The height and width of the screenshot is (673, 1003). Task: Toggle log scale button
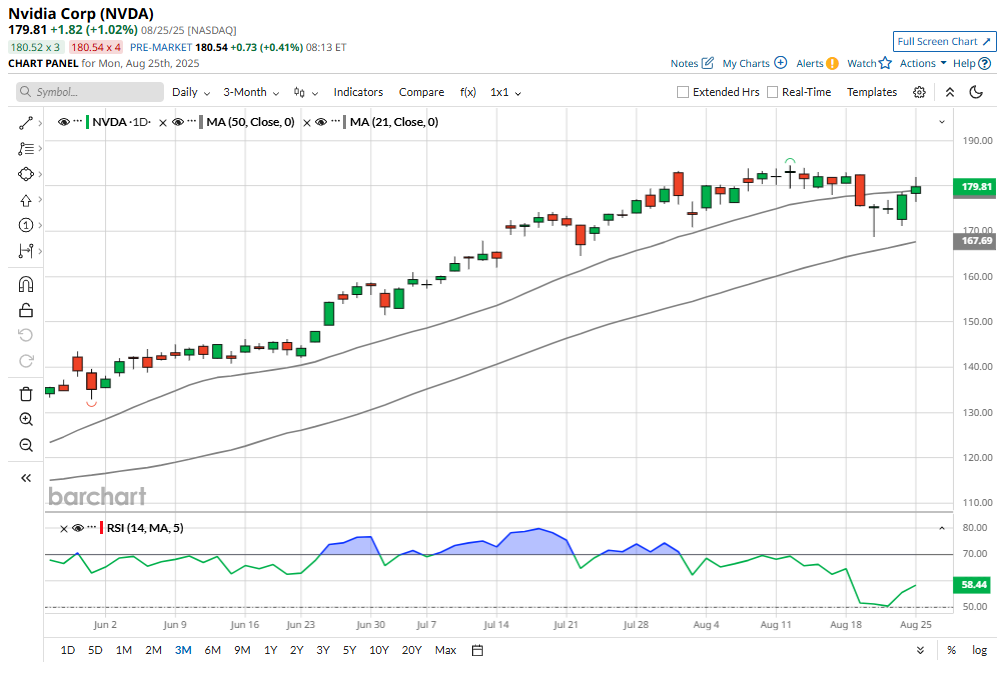coord(979,650)
